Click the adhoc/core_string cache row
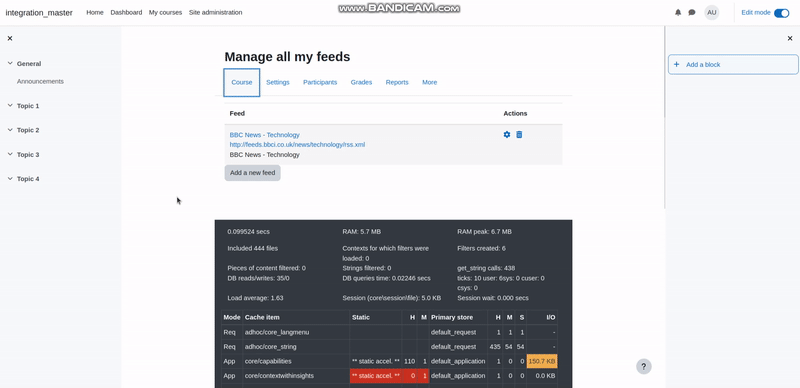Screen dimensions: 800x388 pyautogui.click(x=389, y=347)
